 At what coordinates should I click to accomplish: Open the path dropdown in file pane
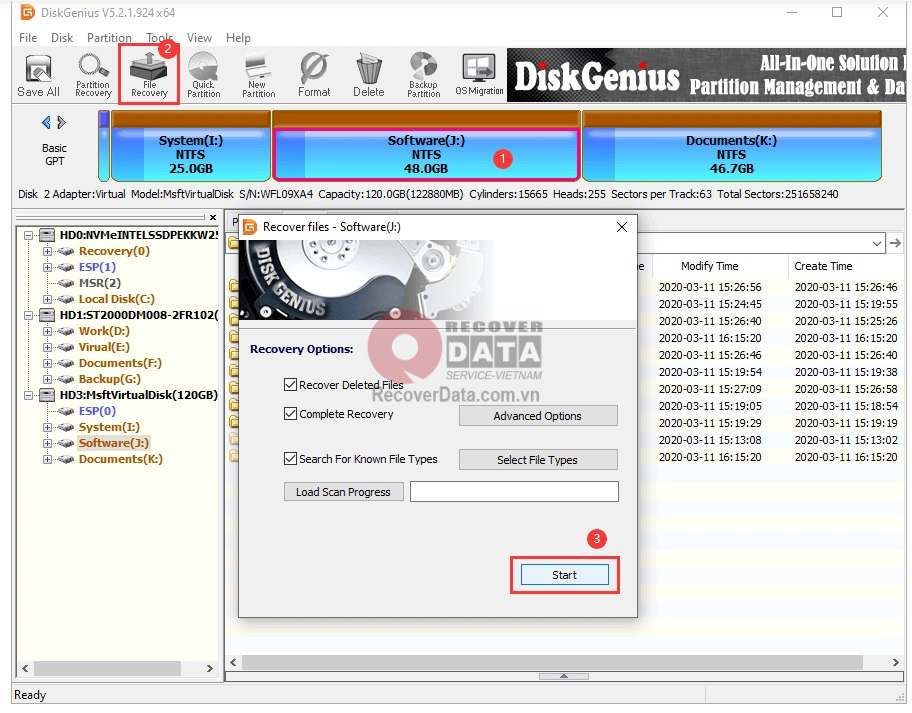pyautogui.click(x=877, y=244)
